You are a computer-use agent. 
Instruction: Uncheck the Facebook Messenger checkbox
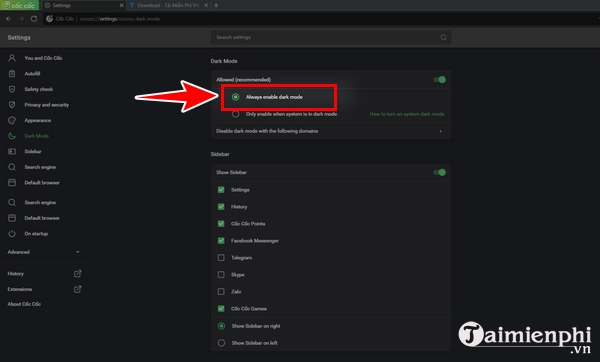(221, 241)
